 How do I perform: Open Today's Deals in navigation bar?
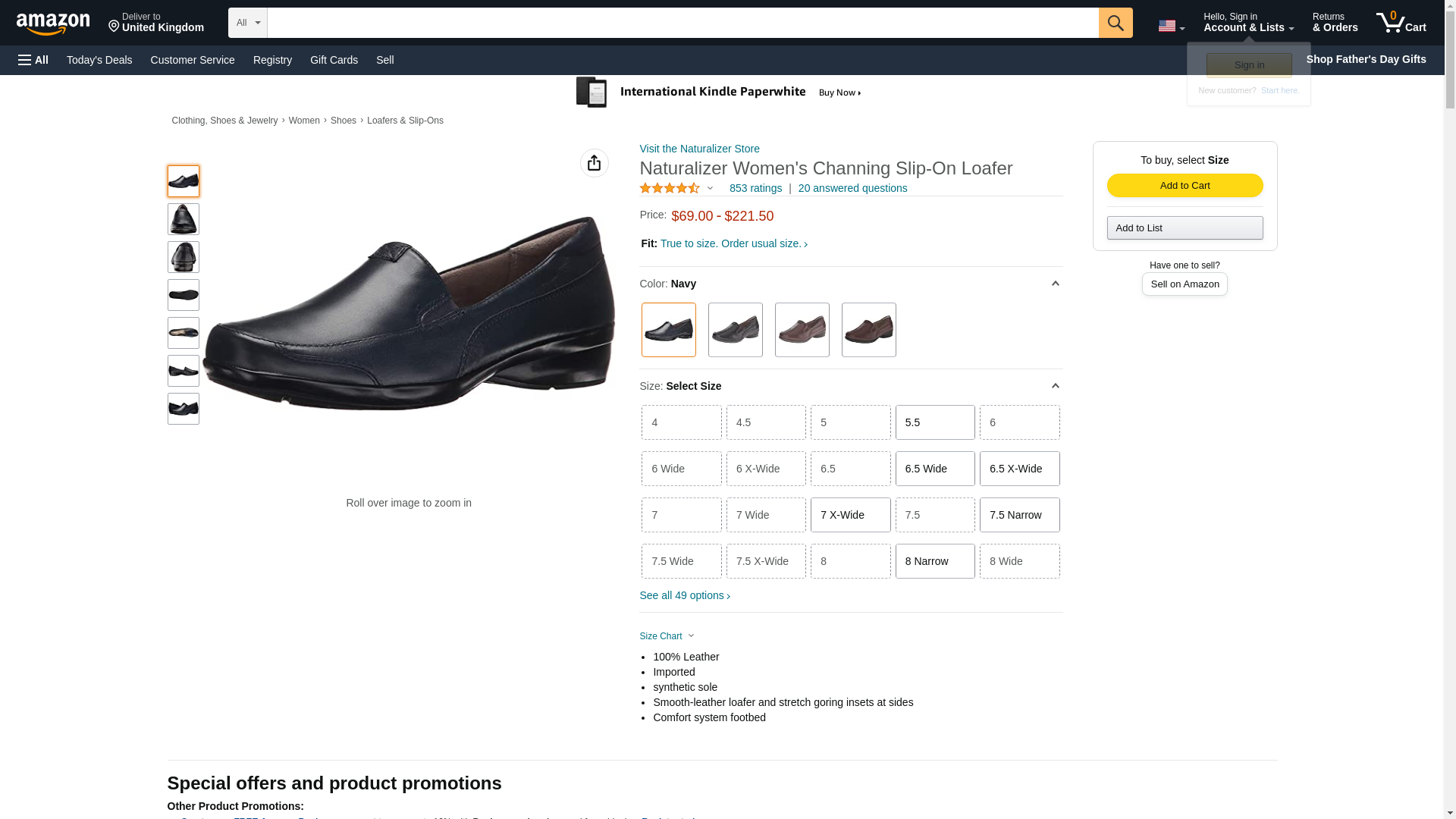(x=99, y=60)
